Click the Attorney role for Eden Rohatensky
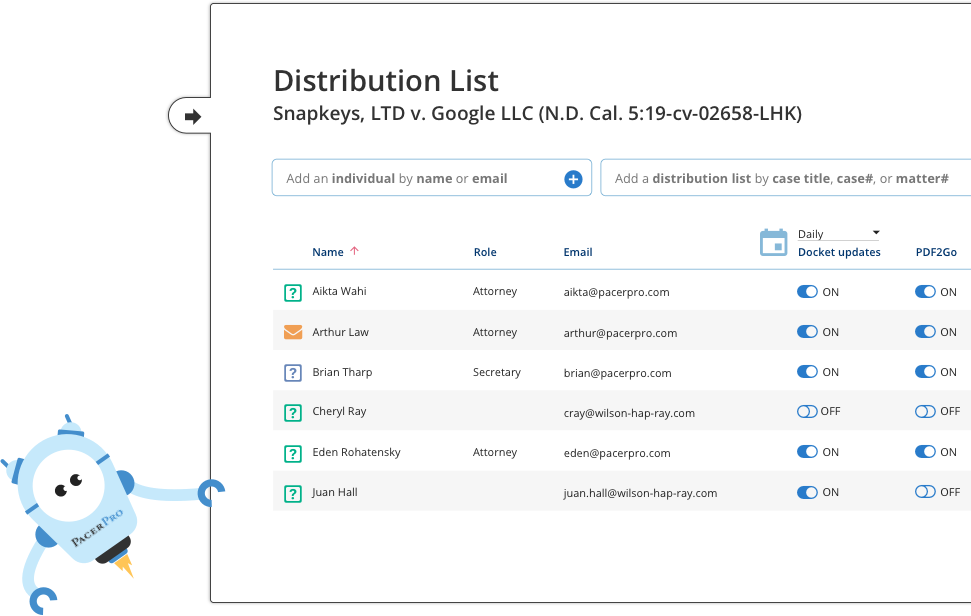 tap(495, 453)
